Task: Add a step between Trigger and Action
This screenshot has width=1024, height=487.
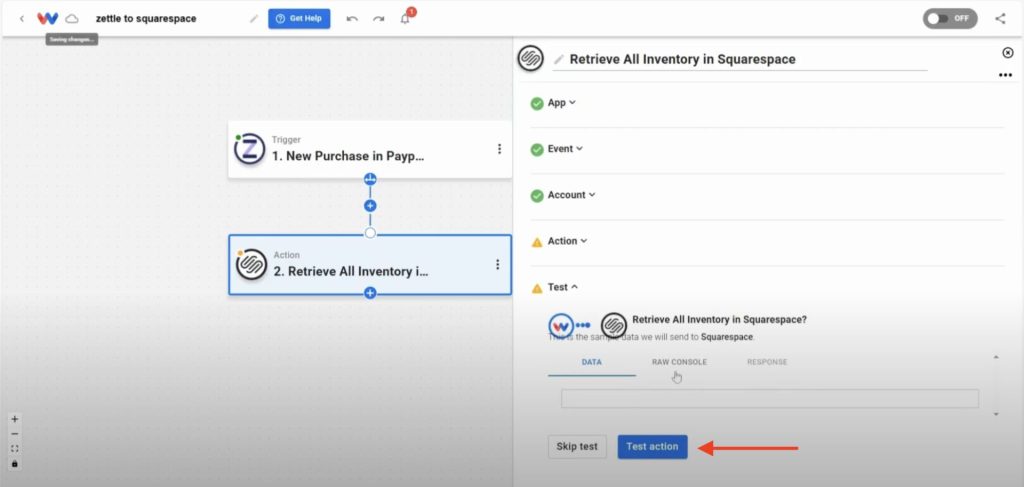Action: (x=370, y=206)
